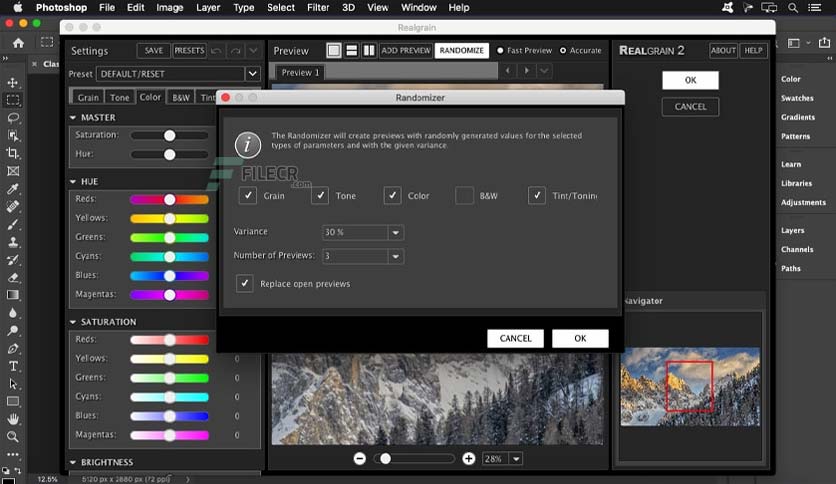Screen dimensions: 836x484
Task: Select the Eyedropper tool
Action: coord(13,189)
